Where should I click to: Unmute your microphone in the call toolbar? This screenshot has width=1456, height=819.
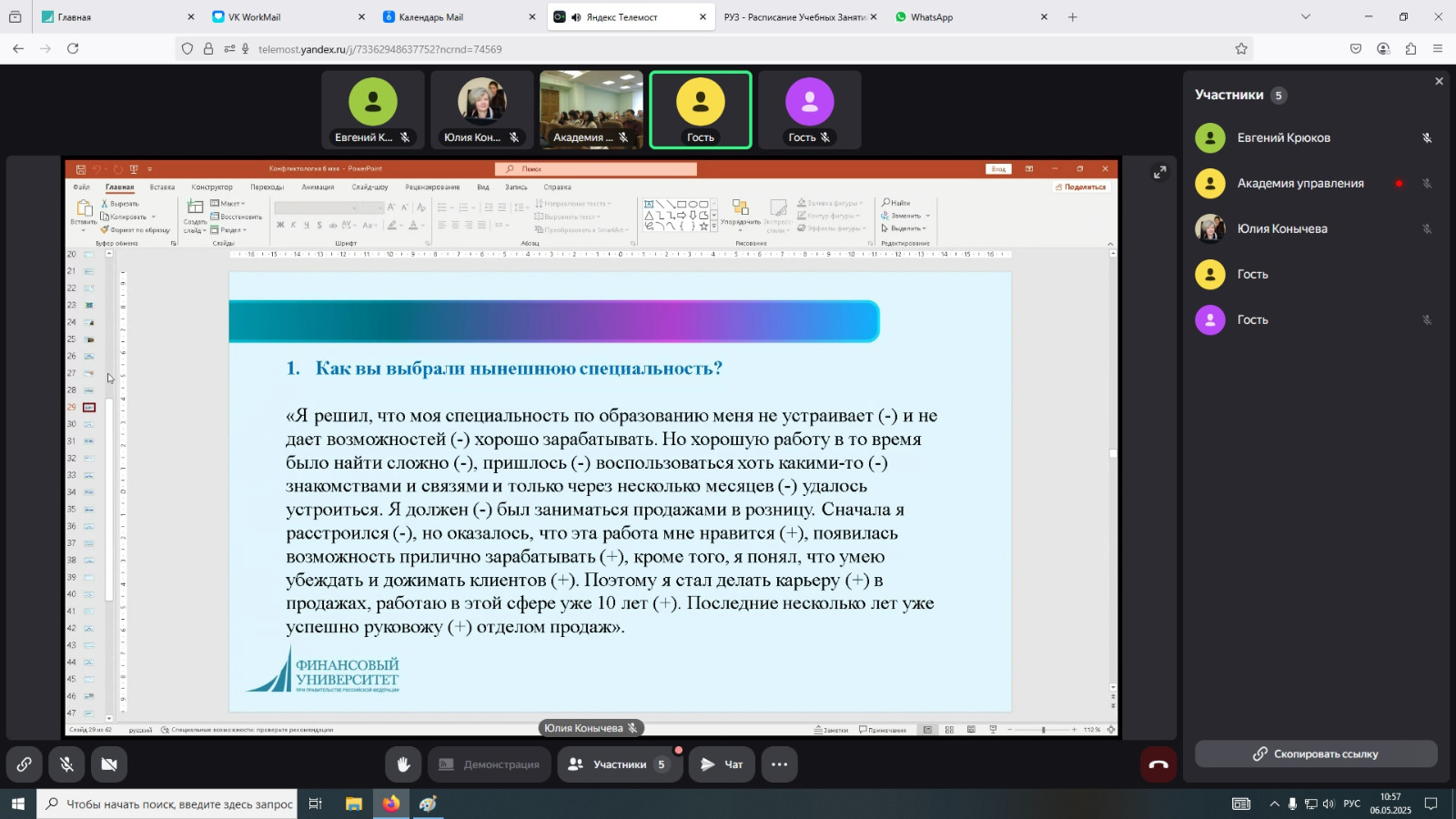[66, 764]
